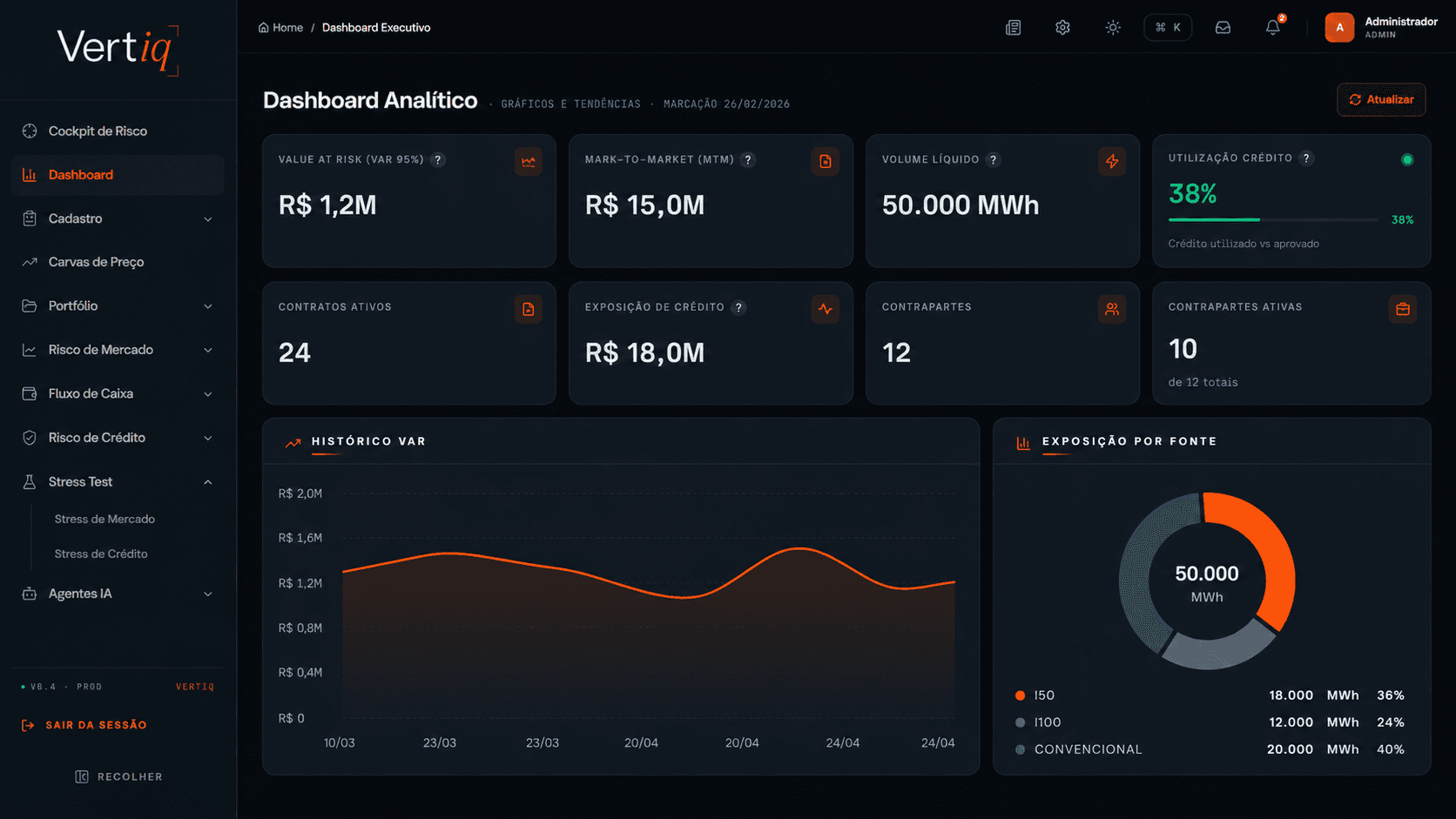Click the Histórico VAR line chart
Viewport: 1456px width, 819px height.
(649, 605)
